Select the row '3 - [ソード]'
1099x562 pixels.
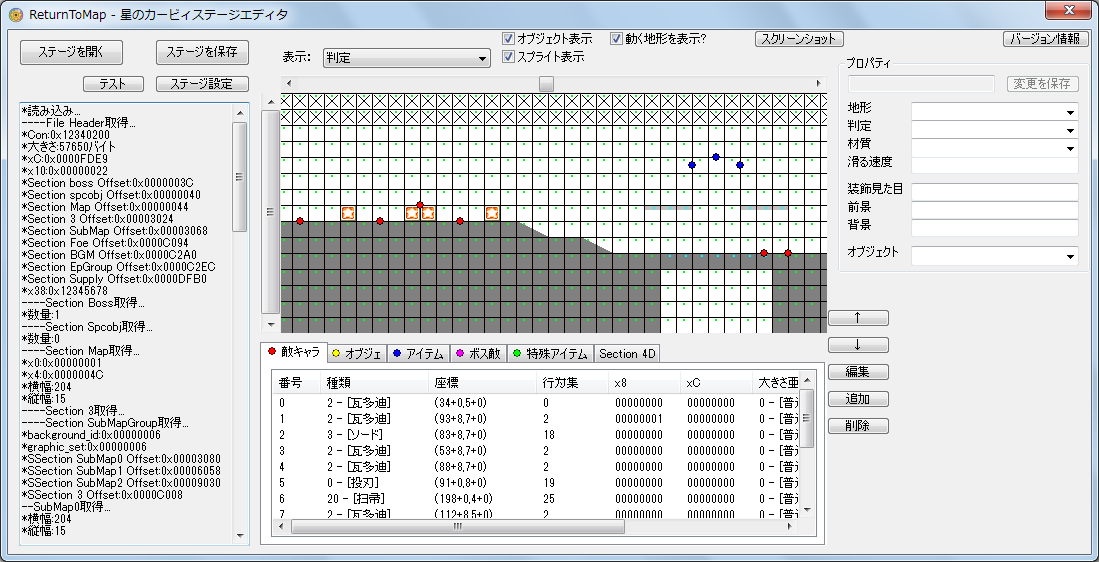pyautogui.click(x=536, y=434)
